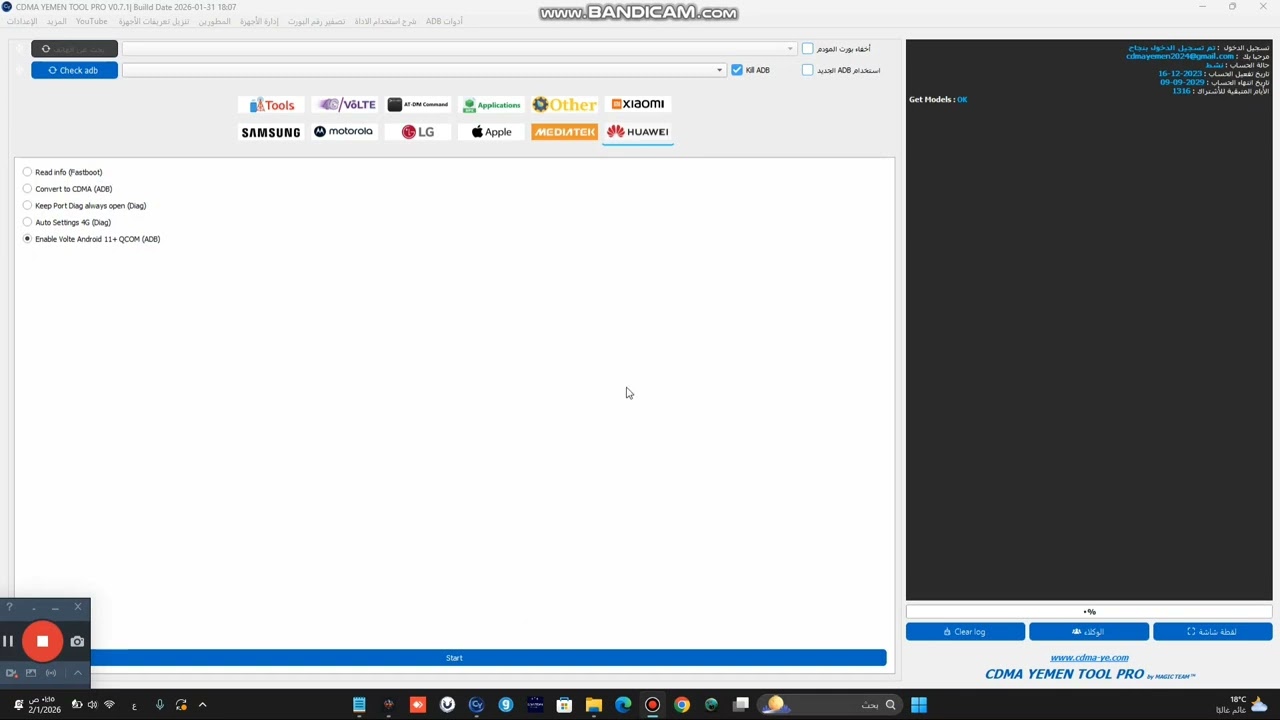The height and width of the screenshot is (720, 1280).
Task: Click the Get Models: OK log text
Action: pyautogui.click(x=938, y=99)
